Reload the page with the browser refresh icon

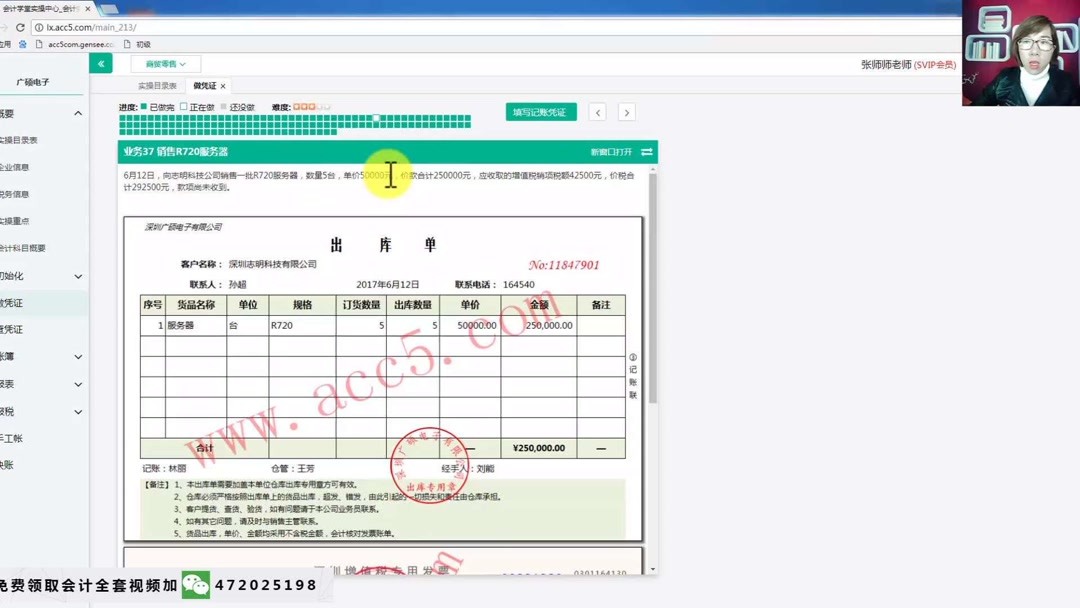[22, 29]
